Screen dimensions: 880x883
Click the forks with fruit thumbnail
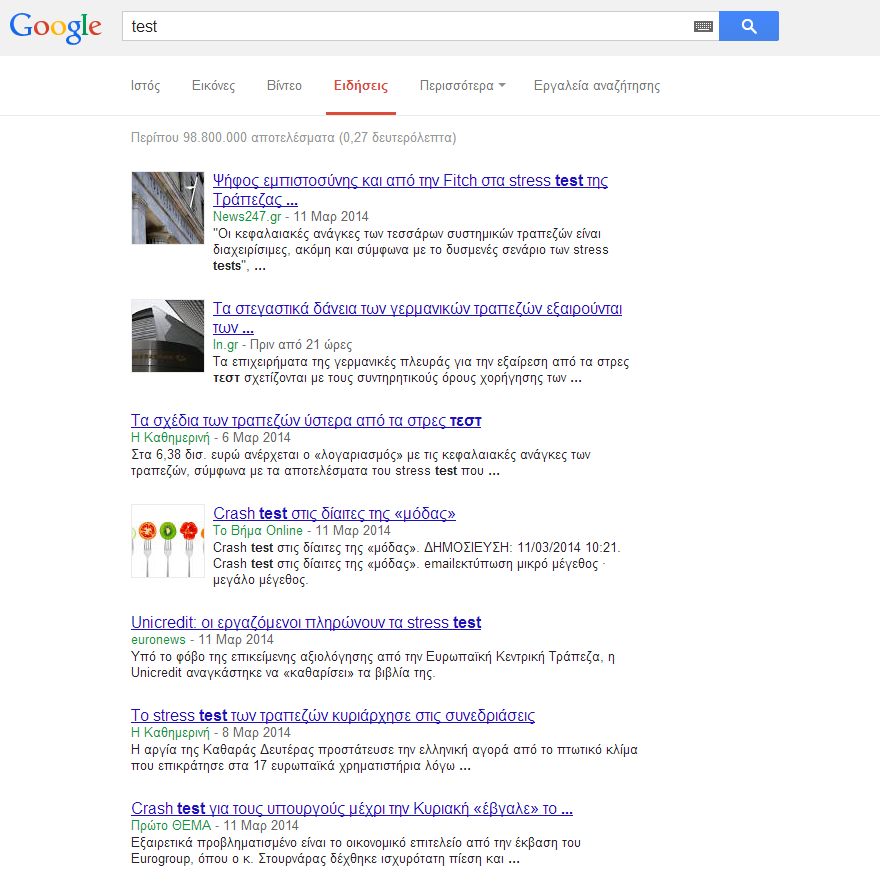pyautogui.click(x=168, y=541)
